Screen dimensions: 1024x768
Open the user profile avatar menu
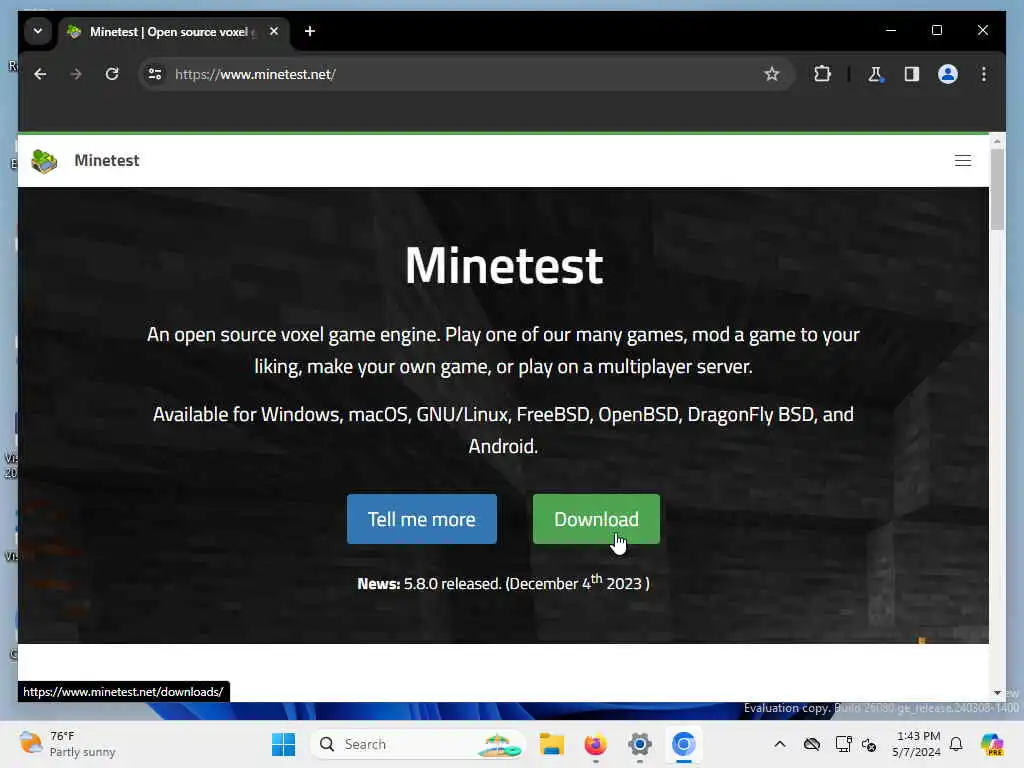coord(948,74)
